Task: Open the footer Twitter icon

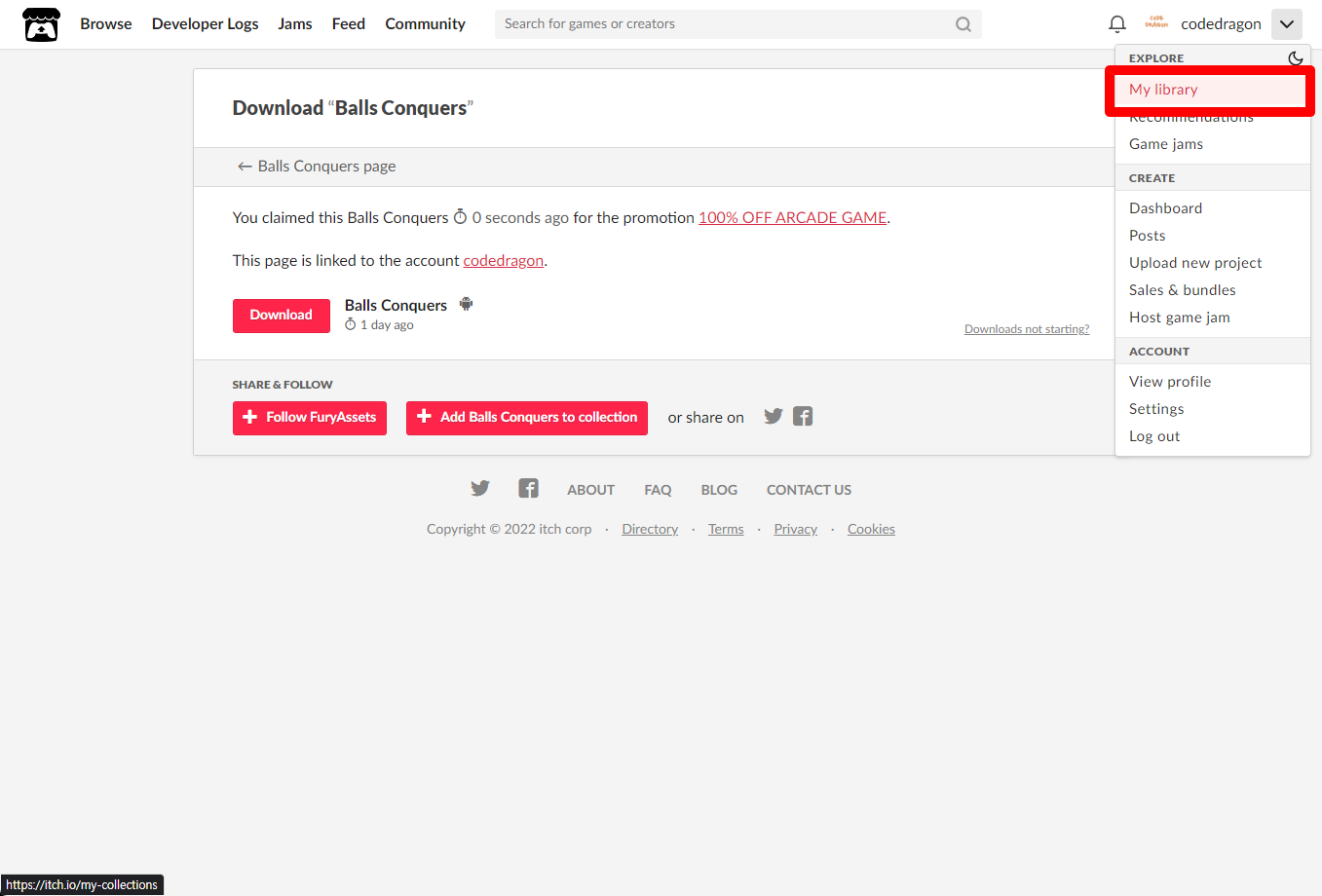Action: pyautogui.click(x=480, y=489)
